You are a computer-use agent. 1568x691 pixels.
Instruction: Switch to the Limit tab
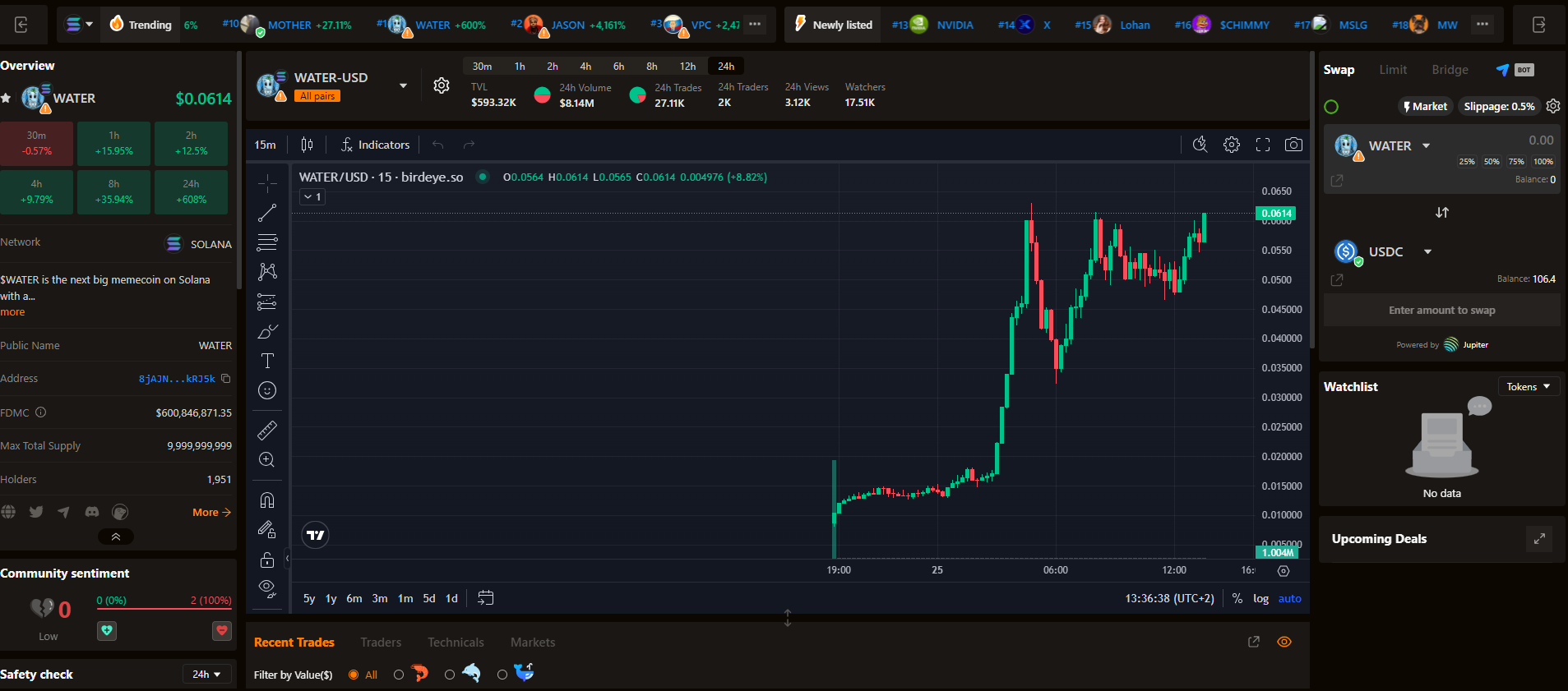[1393, 70]
